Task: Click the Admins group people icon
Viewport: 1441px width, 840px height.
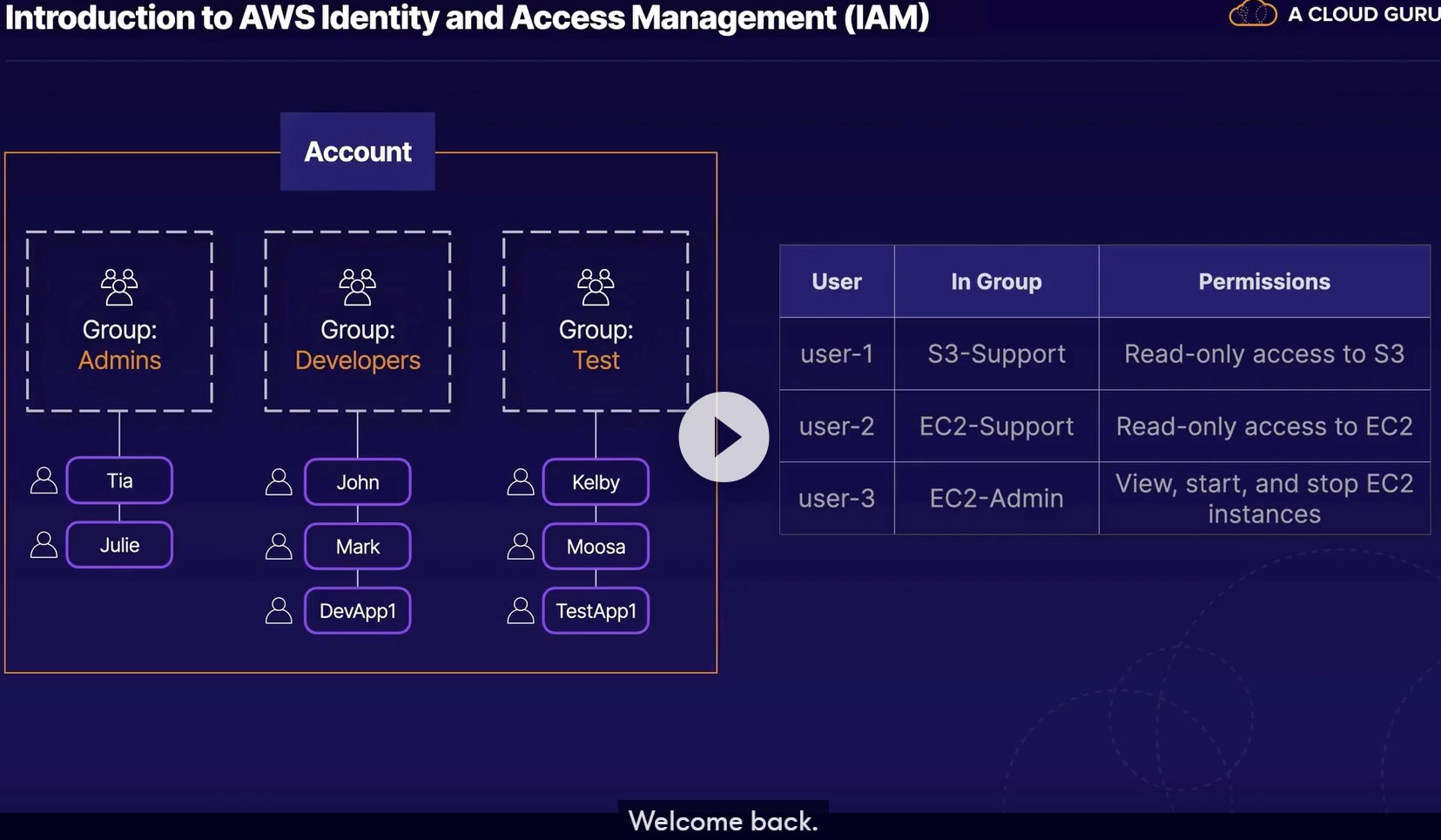Action: coord(119,286)
